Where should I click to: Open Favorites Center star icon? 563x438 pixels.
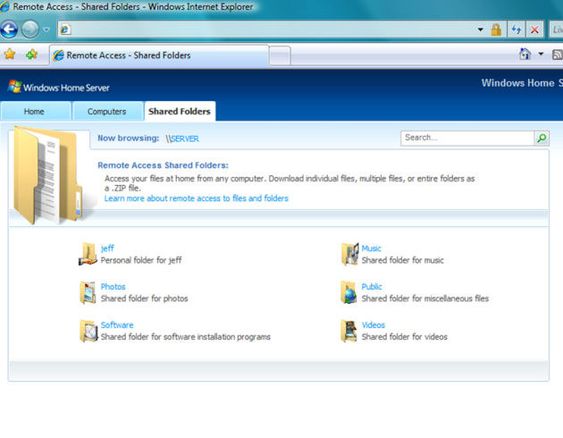coord(10,55)
